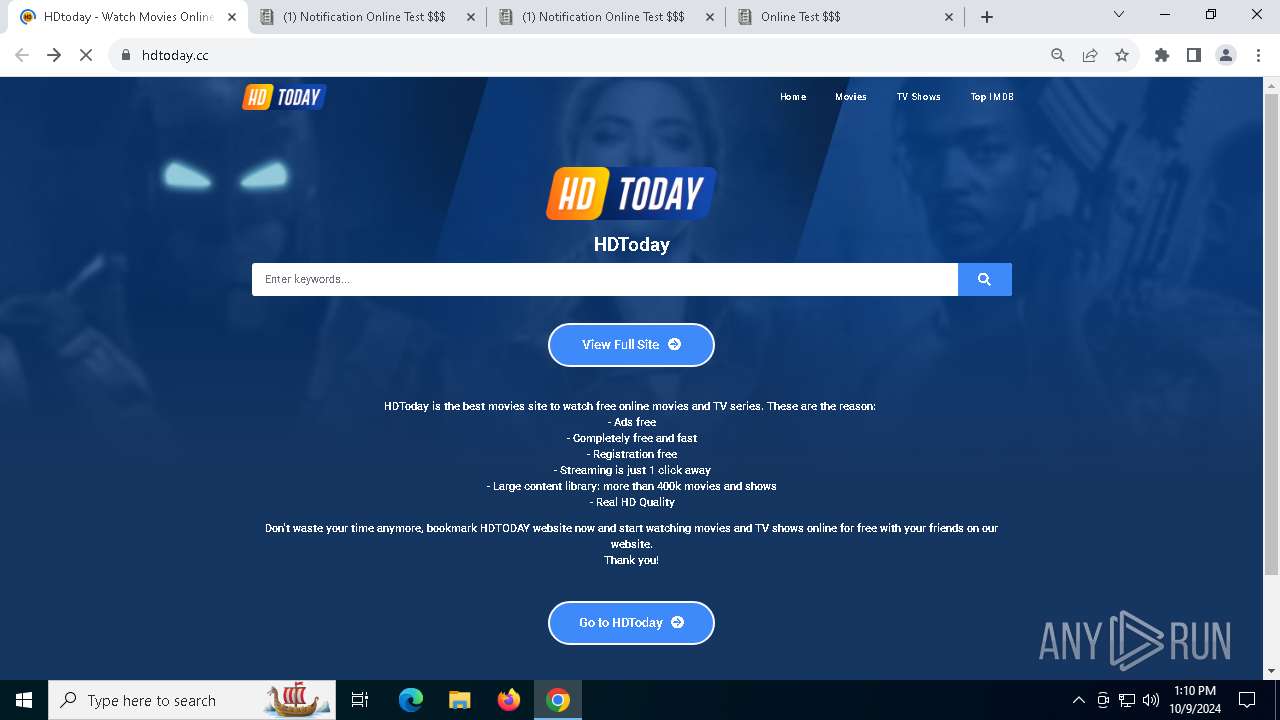The image size is (1280, 720).
Task: Click 'Completely free and fast' text
Action: point(631,438)
